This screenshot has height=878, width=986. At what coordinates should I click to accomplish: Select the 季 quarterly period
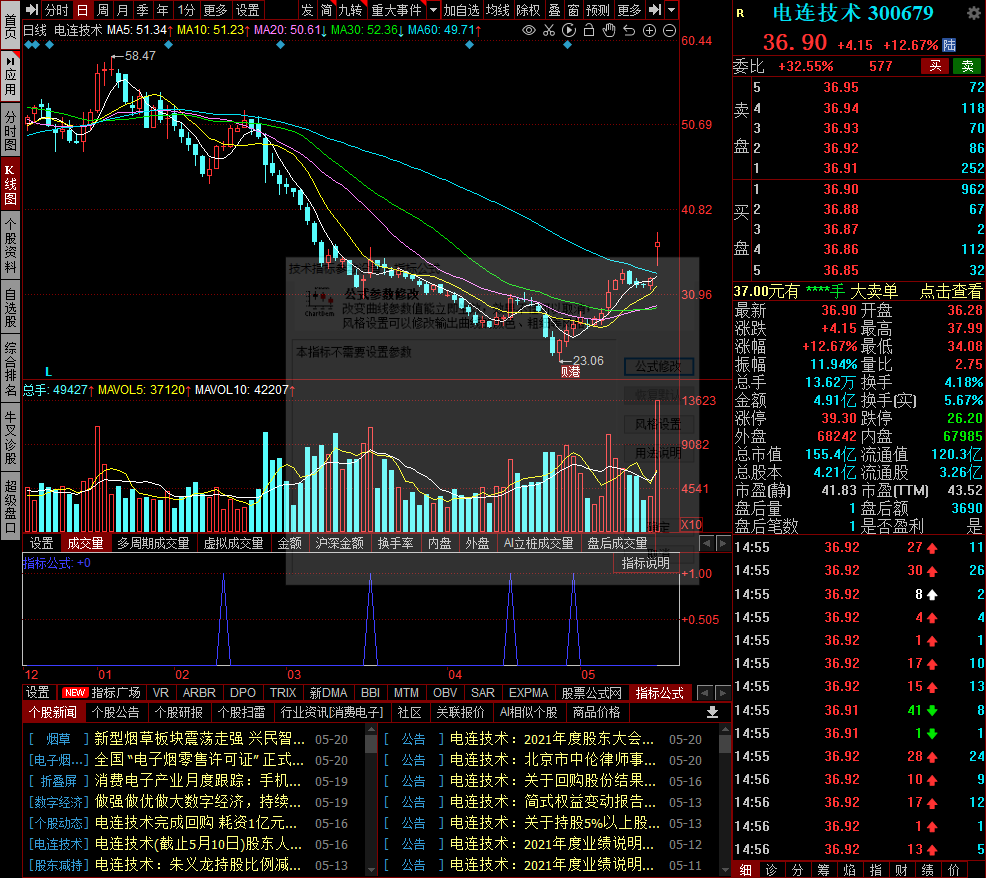click(143, 10)
